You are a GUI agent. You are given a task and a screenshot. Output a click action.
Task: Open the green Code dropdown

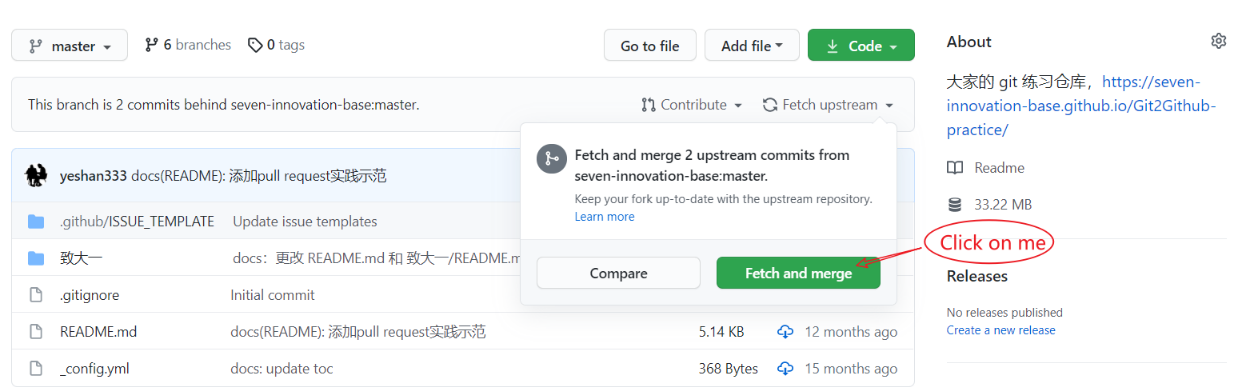tap(862, 46)
